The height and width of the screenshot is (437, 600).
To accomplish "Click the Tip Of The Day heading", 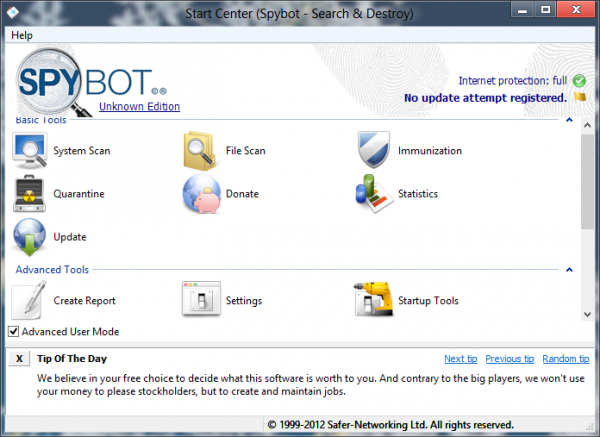I will (x=72, y=359).
